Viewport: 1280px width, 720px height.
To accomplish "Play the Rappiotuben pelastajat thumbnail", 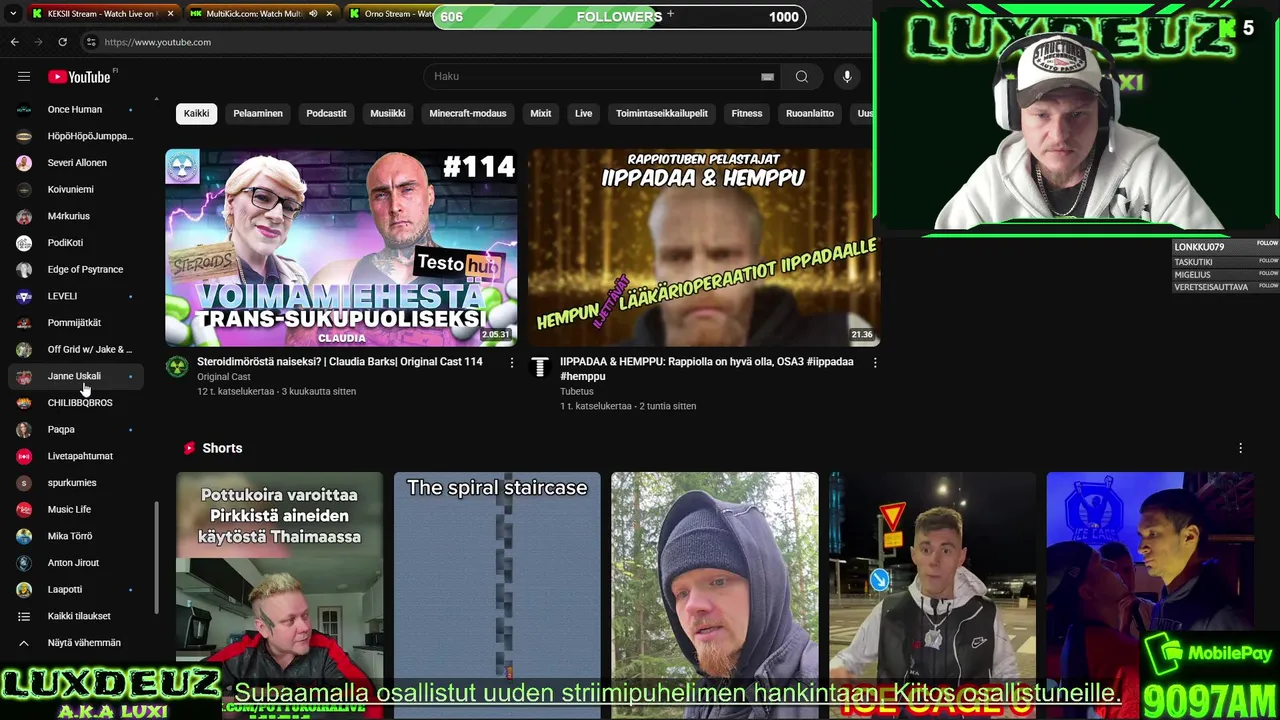I will click(x=704, y=248).
